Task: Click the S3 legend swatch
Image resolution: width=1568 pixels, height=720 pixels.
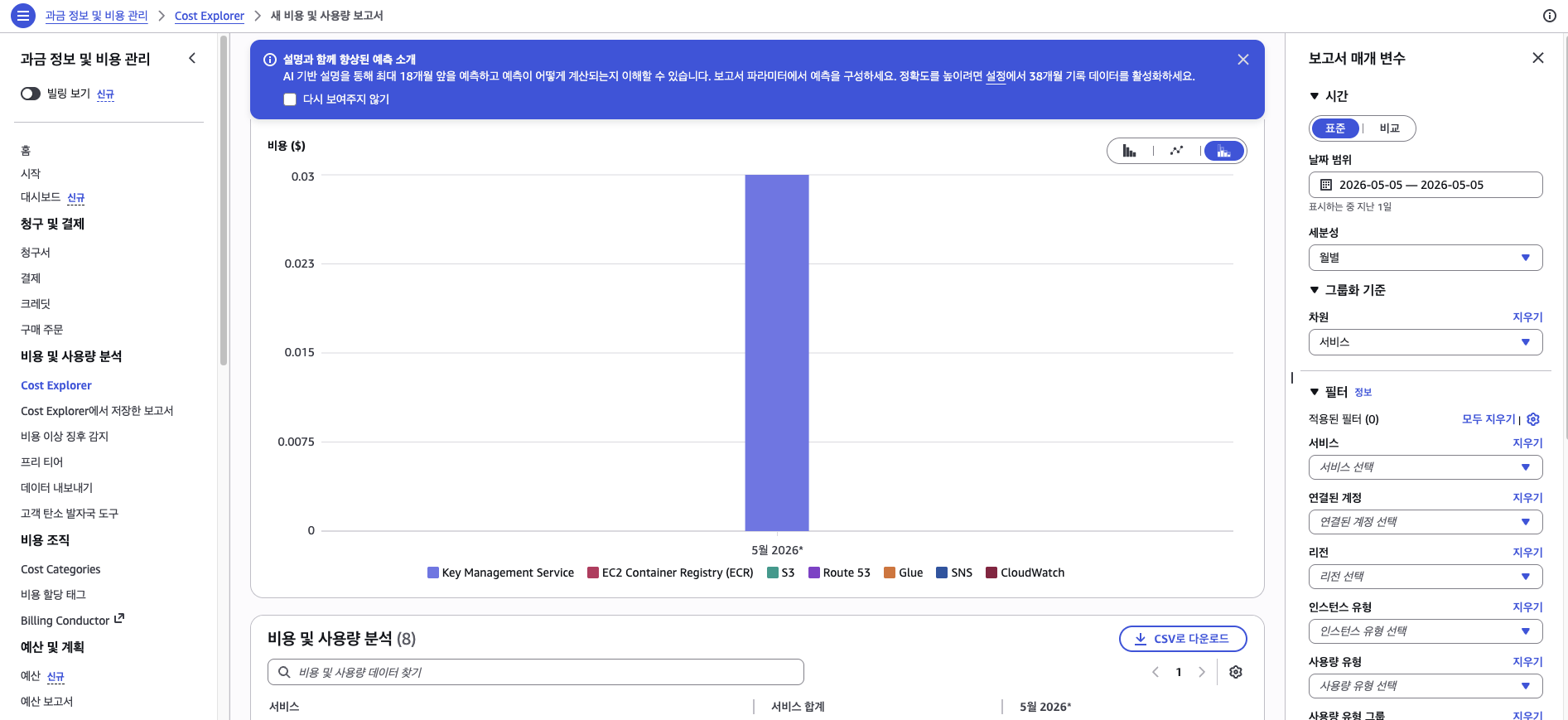Action: point(773,573)
